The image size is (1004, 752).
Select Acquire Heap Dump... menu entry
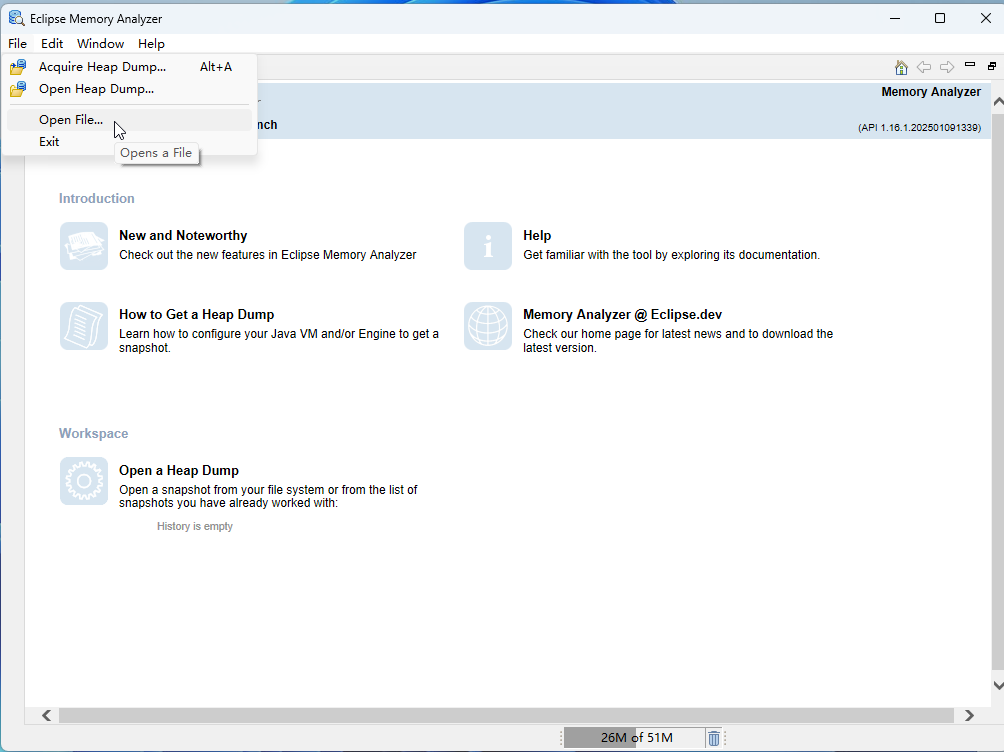(129, 67)
